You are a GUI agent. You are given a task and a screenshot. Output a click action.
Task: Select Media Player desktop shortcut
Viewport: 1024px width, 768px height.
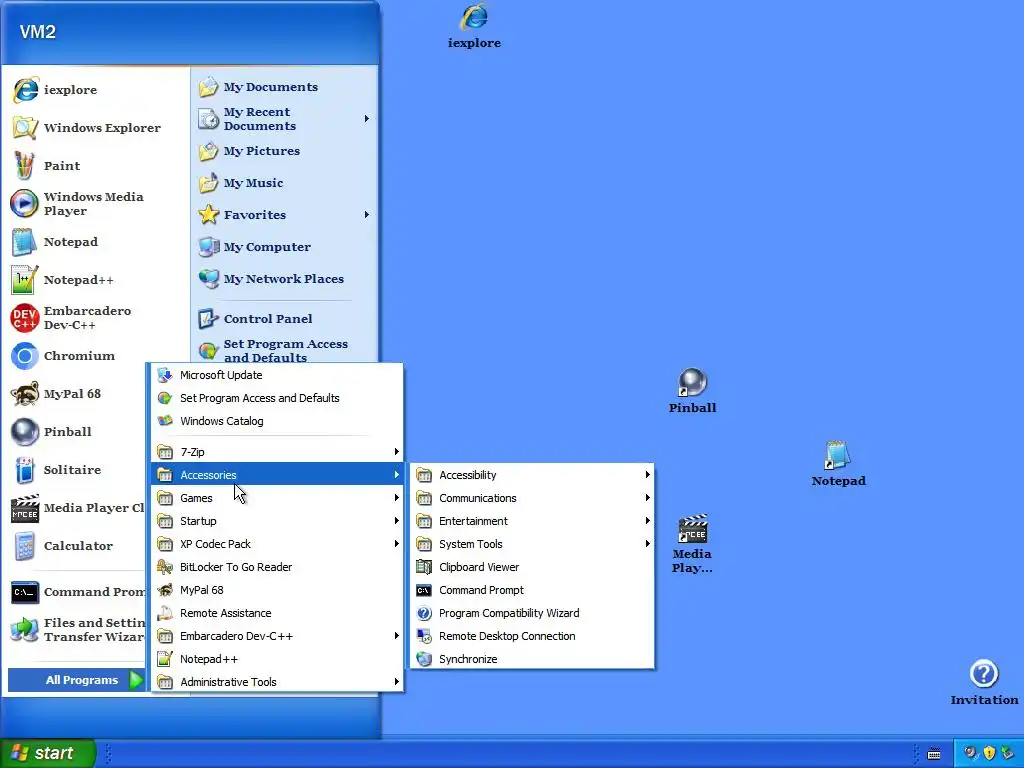(692, 543)
